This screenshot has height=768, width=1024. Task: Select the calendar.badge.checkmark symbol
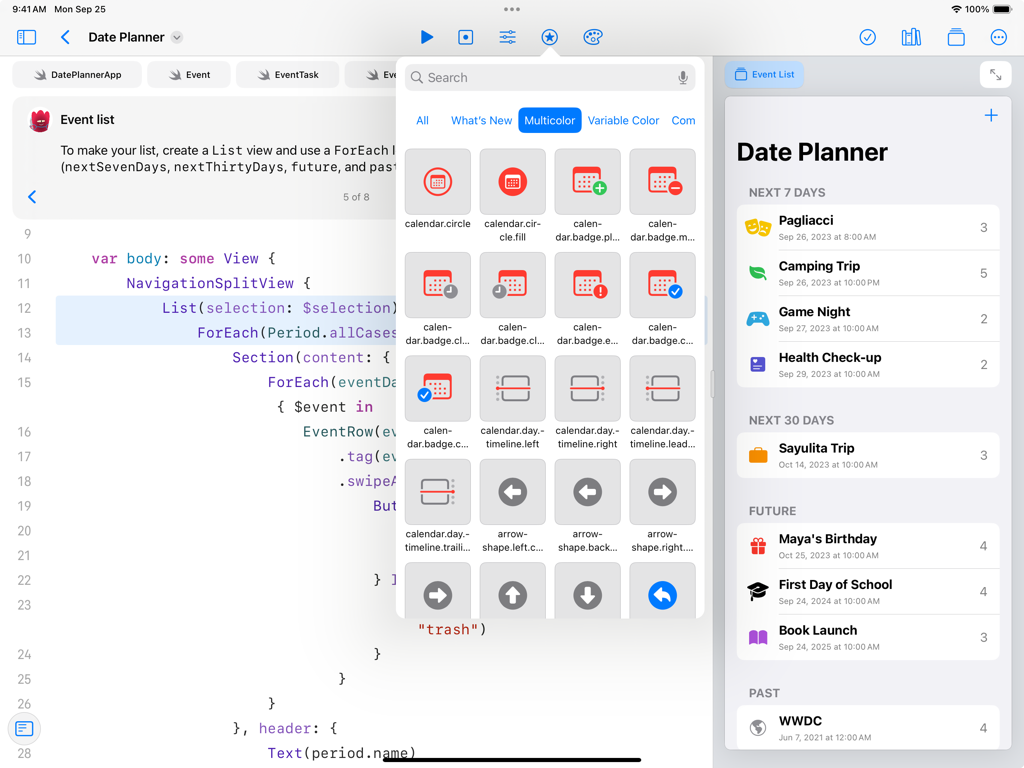[x=662, y=285]
